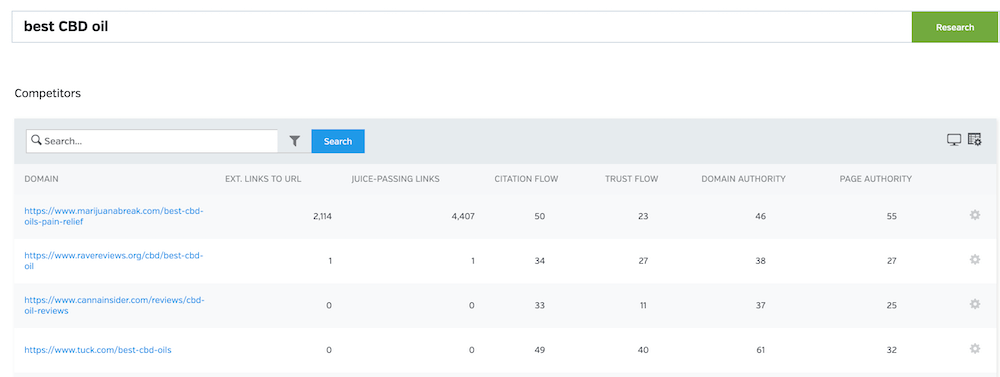Open gear settings for tuck.com row
Image resolution: width=1000 pixels, height=377 pixels.
click(x=974, y=349)
